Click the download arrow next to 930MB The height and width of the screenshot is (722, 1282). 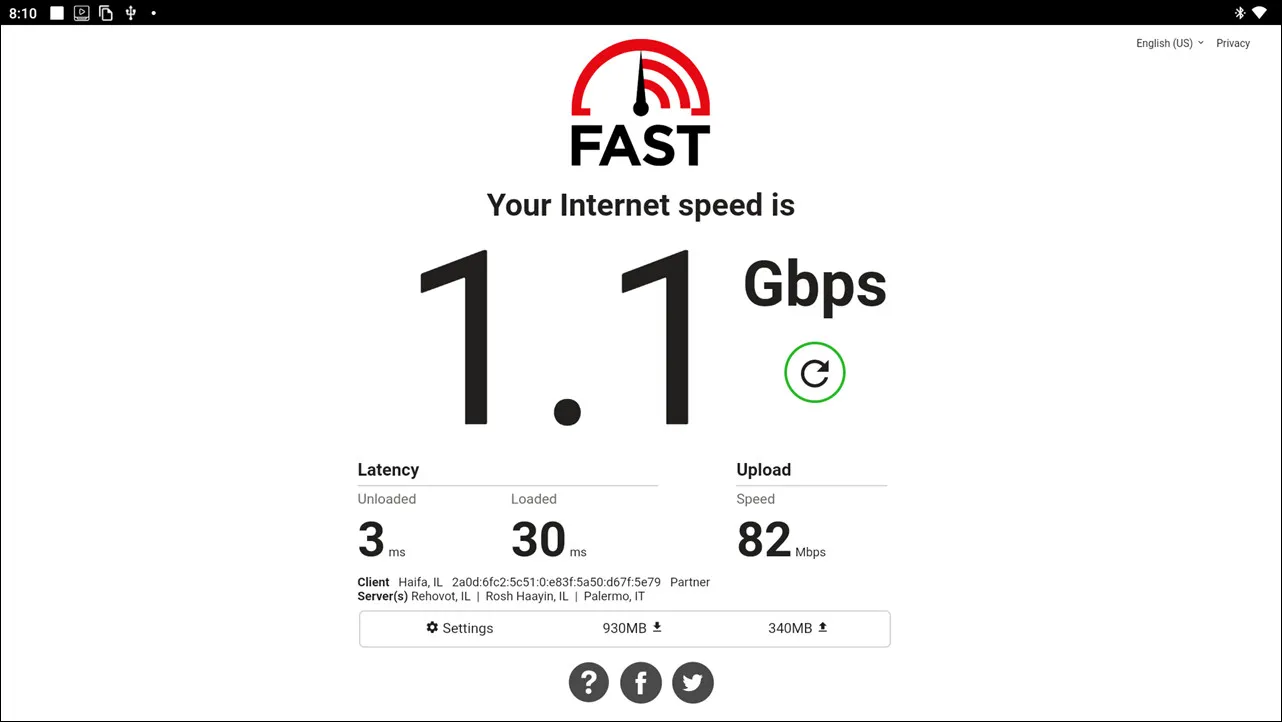pyautogui.click(x=657, y=627)
